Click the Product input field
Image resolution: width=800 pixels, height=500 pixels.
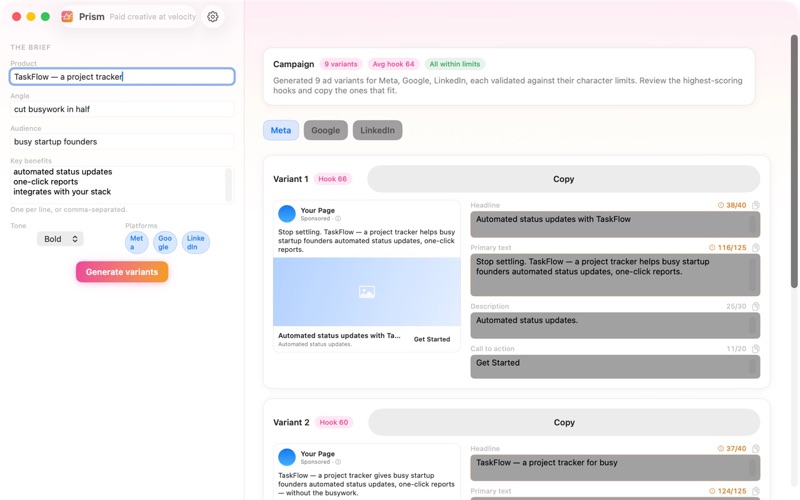pyautogui.click(x=122, y=77)
